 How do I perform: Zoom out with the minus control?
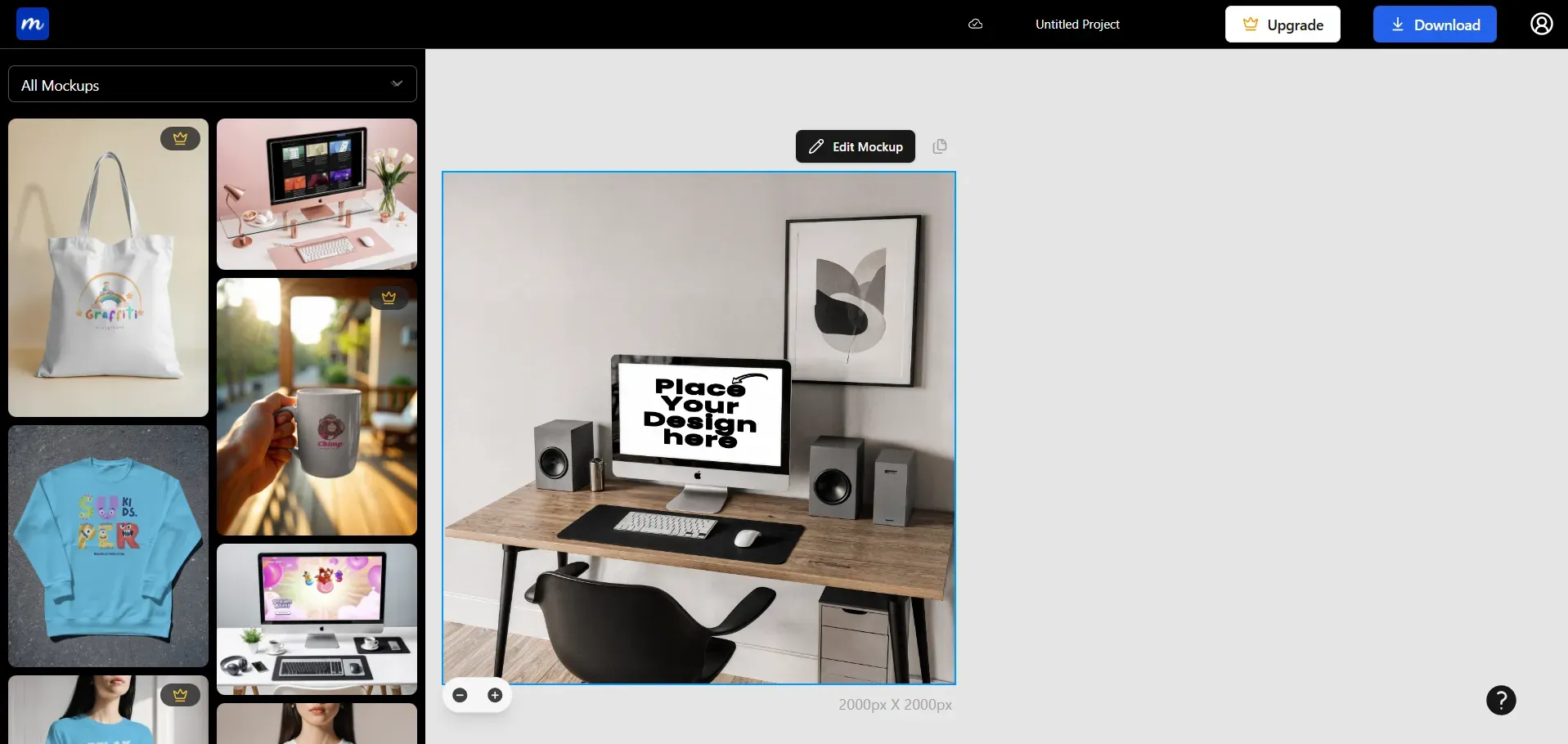460,695
